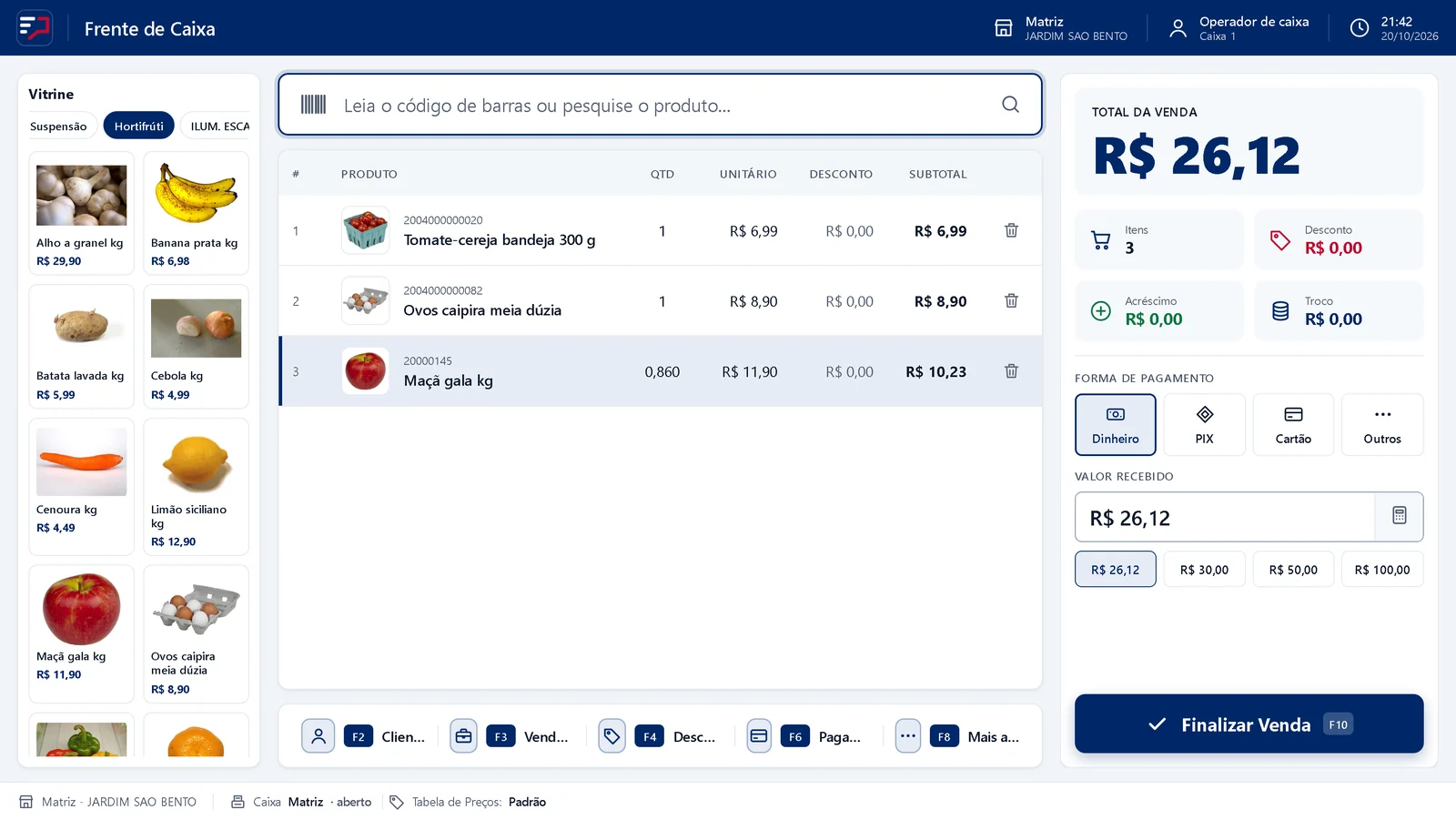The width and height of the screenshot is (1456, 820).
Task: Add Limão siciliano kg product card
Action: click(x=196, y=487)
